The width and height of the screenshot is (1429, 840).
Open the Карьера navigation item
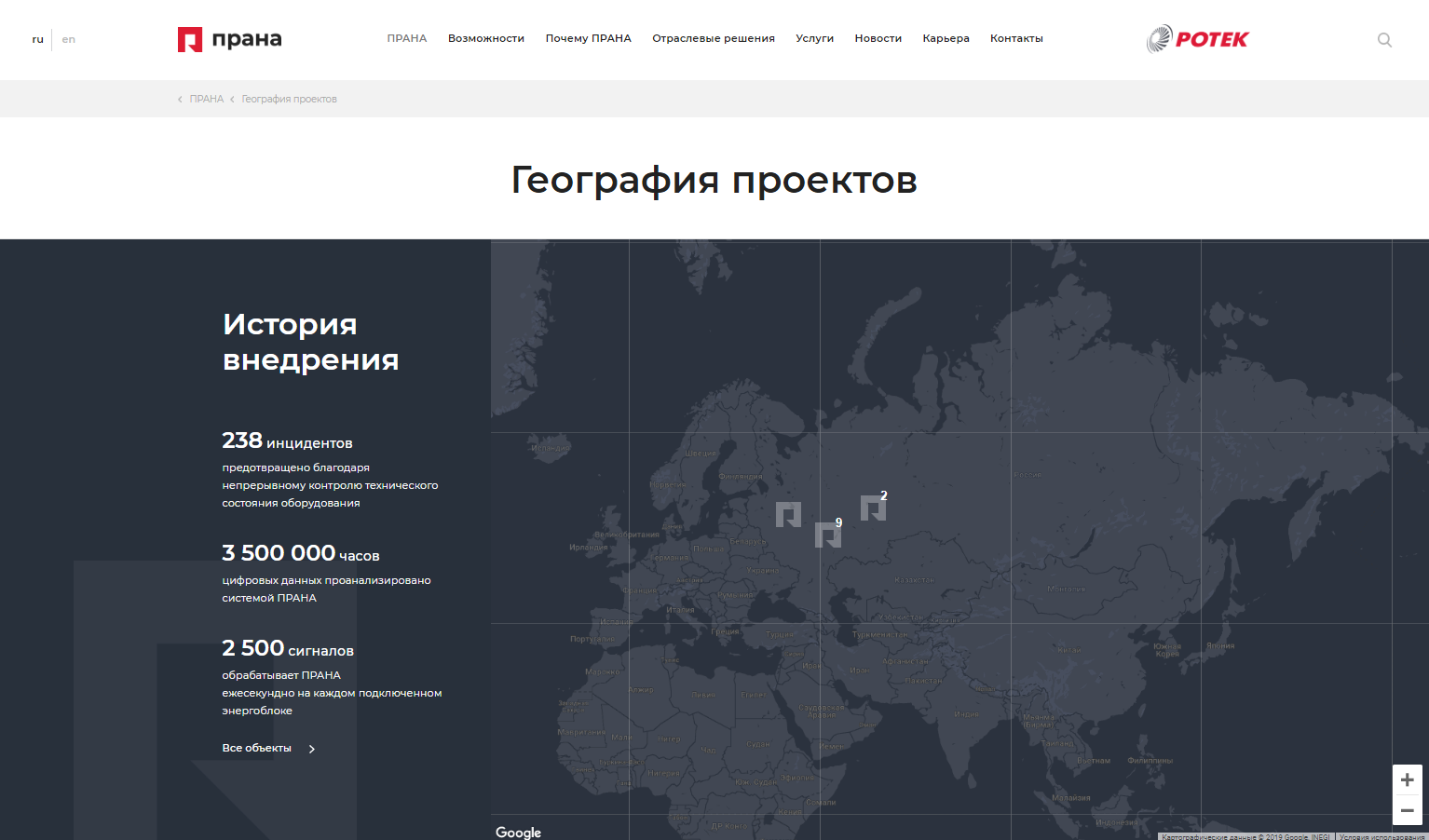(x=946, y=38)
